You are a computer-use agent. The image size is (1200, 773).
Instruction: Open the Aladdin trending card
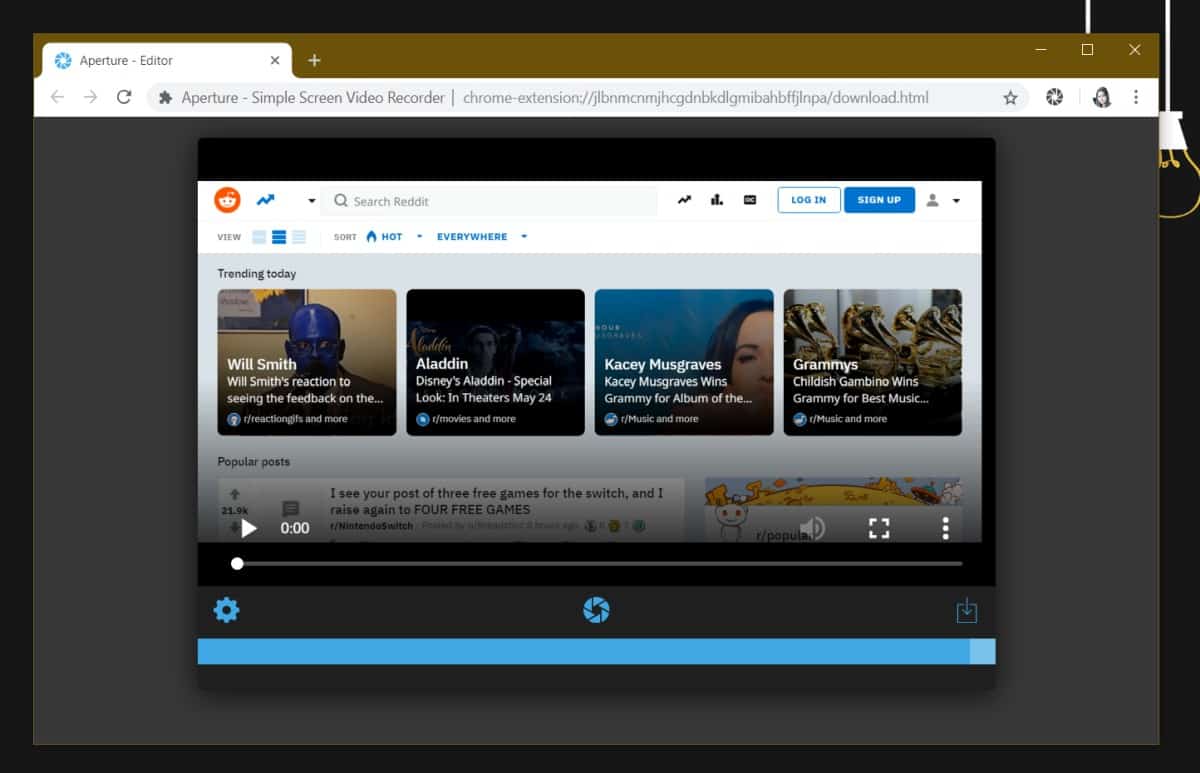pos(495,362)
